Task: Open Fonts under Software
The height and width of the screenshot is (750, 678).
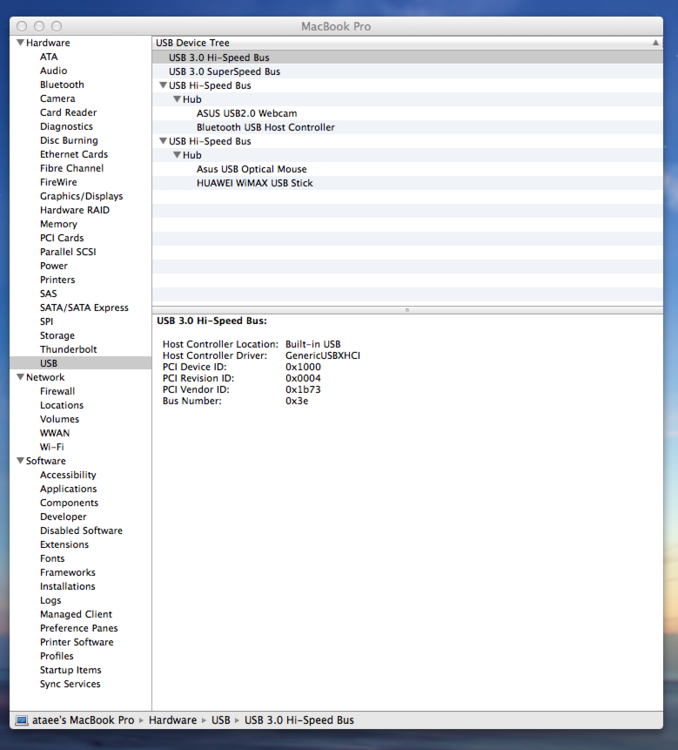Action: tap(52, 558)
